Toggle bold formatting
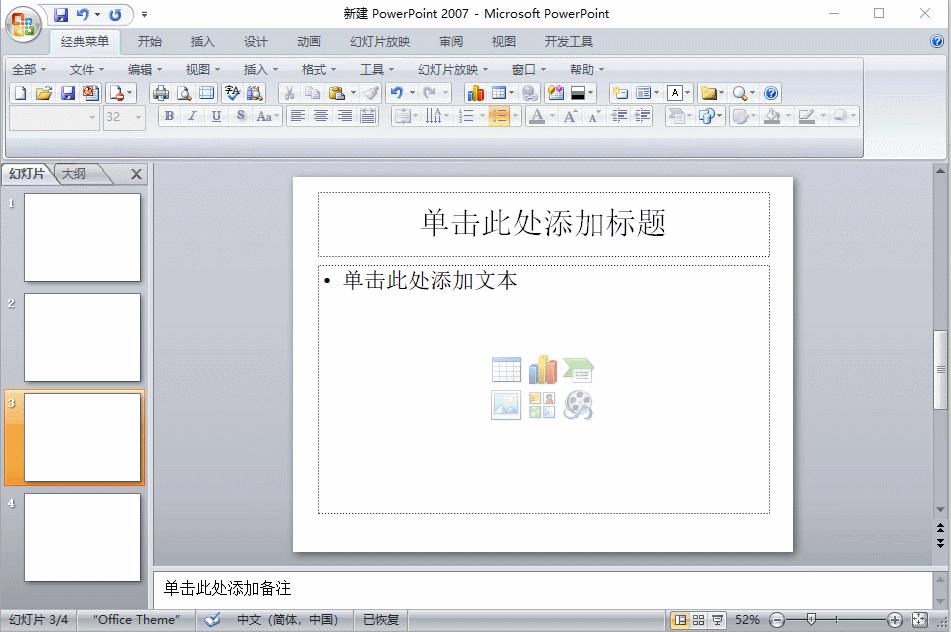 [x=168, y=116]
